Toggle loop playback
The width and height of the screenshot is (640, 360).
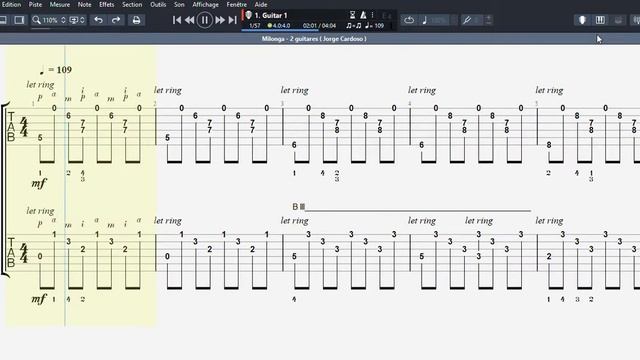409,20
